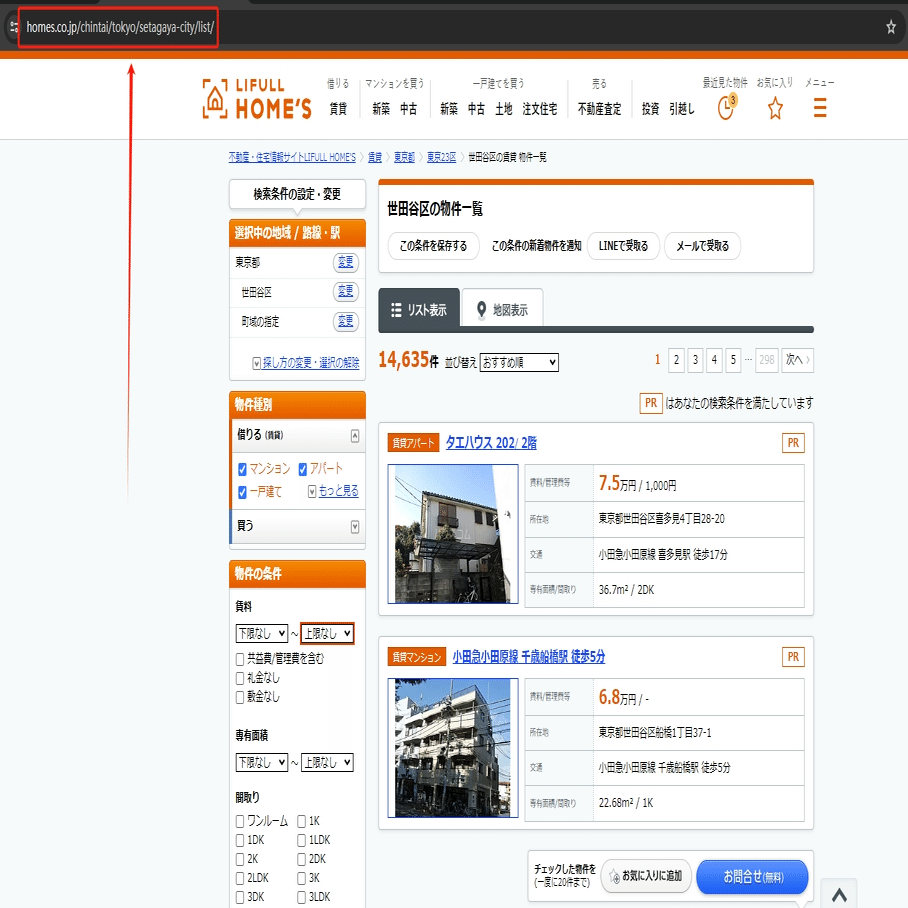The width and height of the screenshot is (908, 908).
Task: Uncheck the マンション checkbox
Action: pyautogui.click(x=242, y=469)
